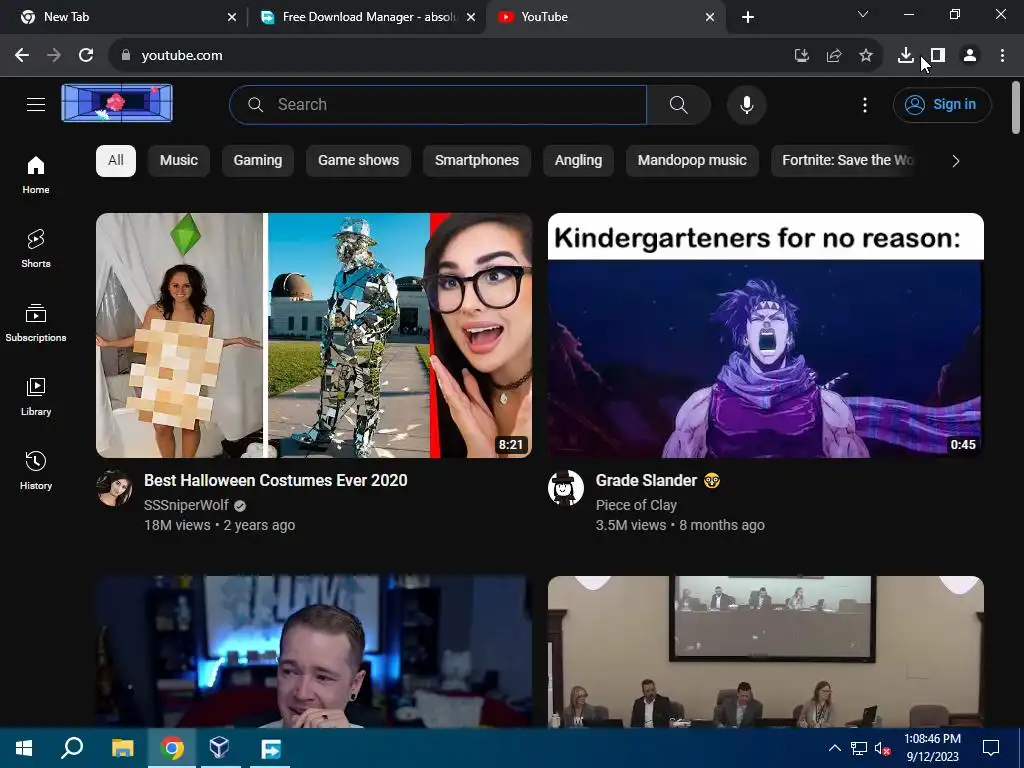
Task: Select the Smartphones filter chip
Action: pos(477,161)
